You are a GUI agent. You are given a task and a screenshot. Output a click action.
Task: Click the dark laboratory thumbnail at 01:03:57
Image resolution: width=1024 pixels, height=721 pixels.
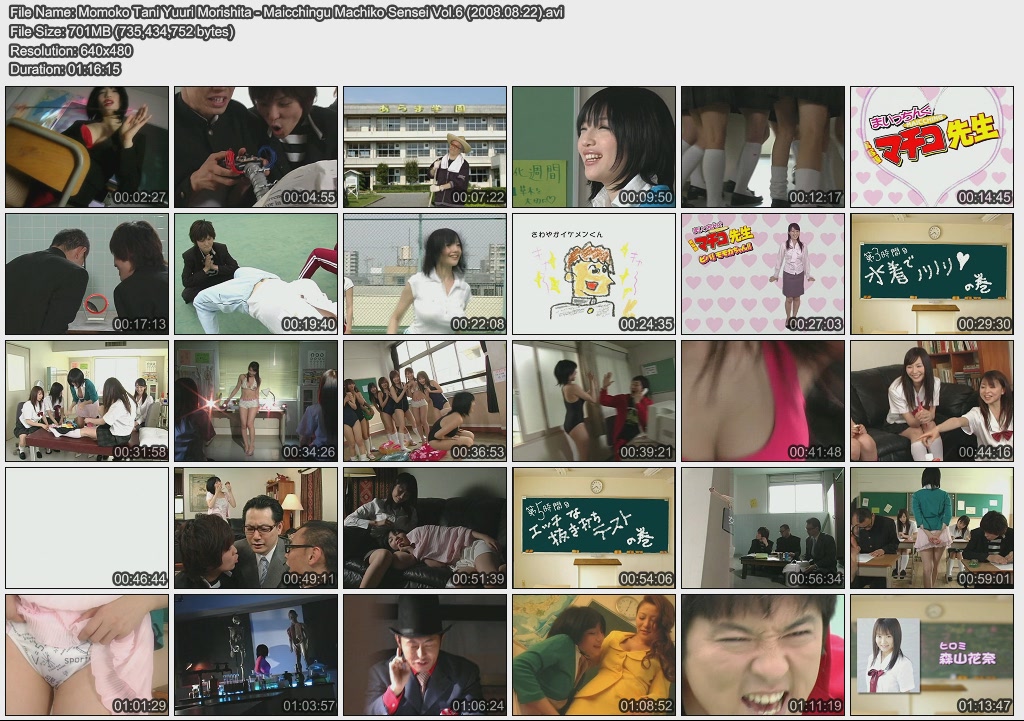(256, 655)
